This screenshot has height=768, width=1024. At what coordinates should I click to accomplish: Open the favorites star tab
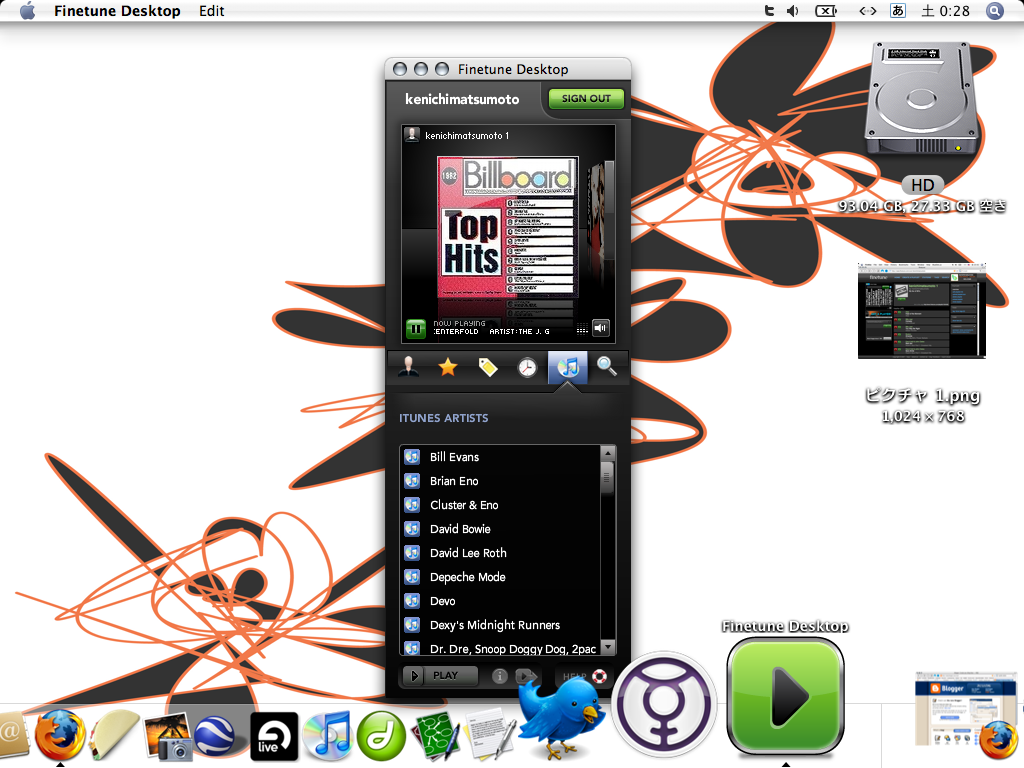click(x=448, y=368)
